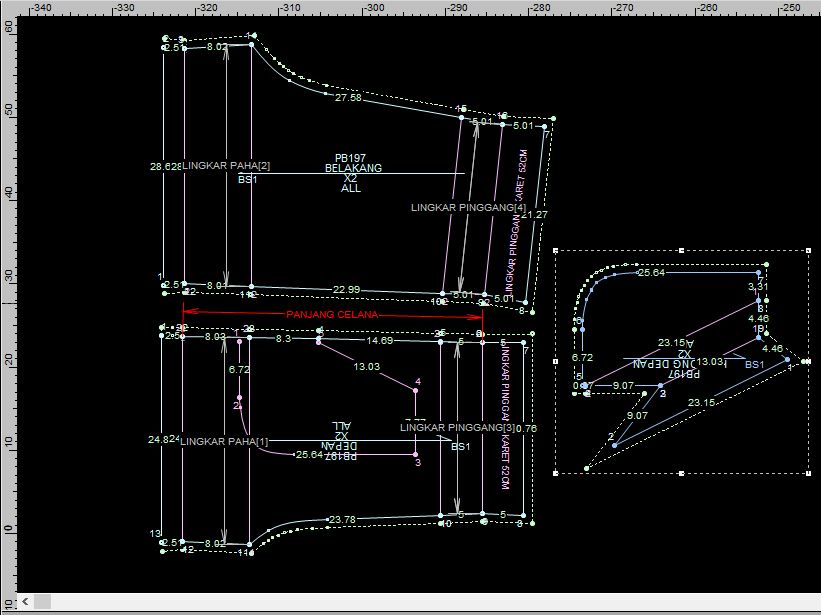This screenshot has height=615, width=821.
Task: Click the 14.69 segment label on front piece
Action: (x=379, y=341)
